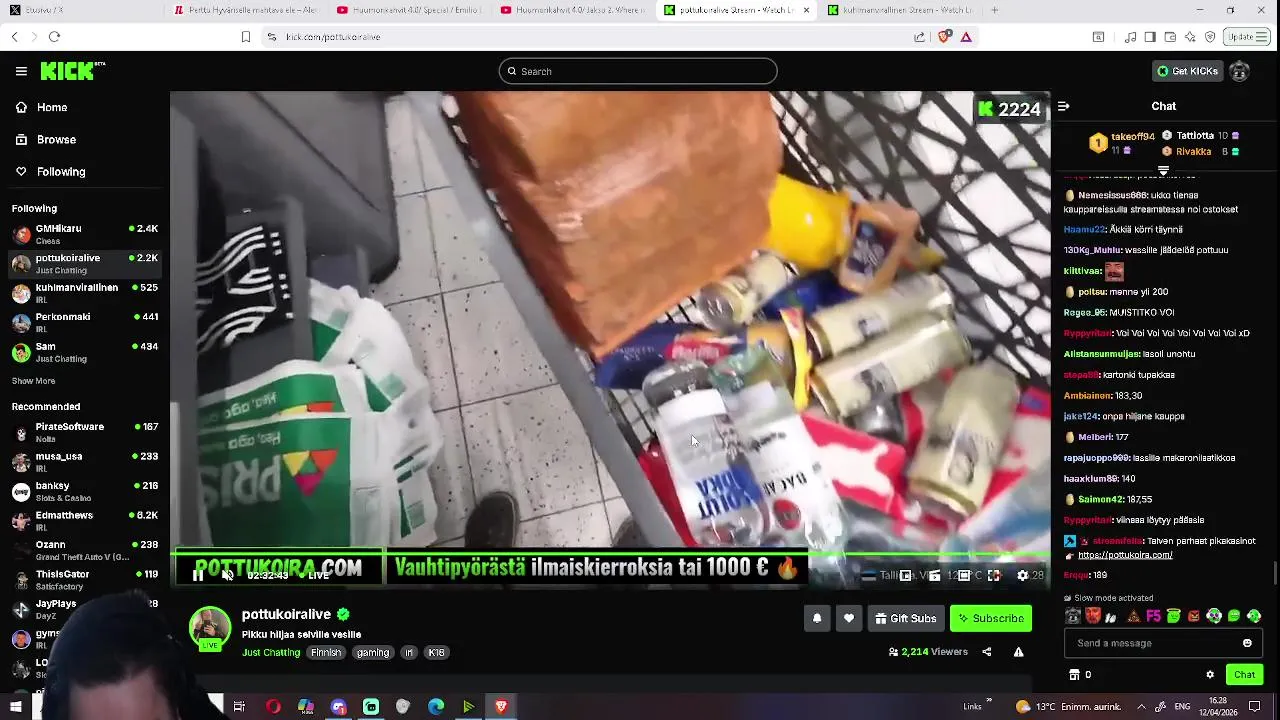Open GMHikaru channel from Following list
Viewport: 1280px width, 720px height.
[x=85, y=234]
